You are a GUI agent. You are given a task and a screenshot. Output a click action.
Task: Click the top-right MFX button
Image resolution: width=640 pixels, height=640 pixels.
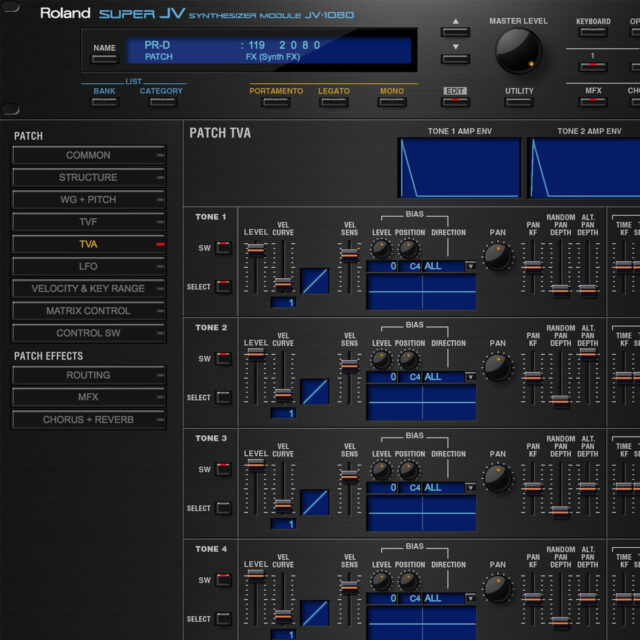point(593,102)
